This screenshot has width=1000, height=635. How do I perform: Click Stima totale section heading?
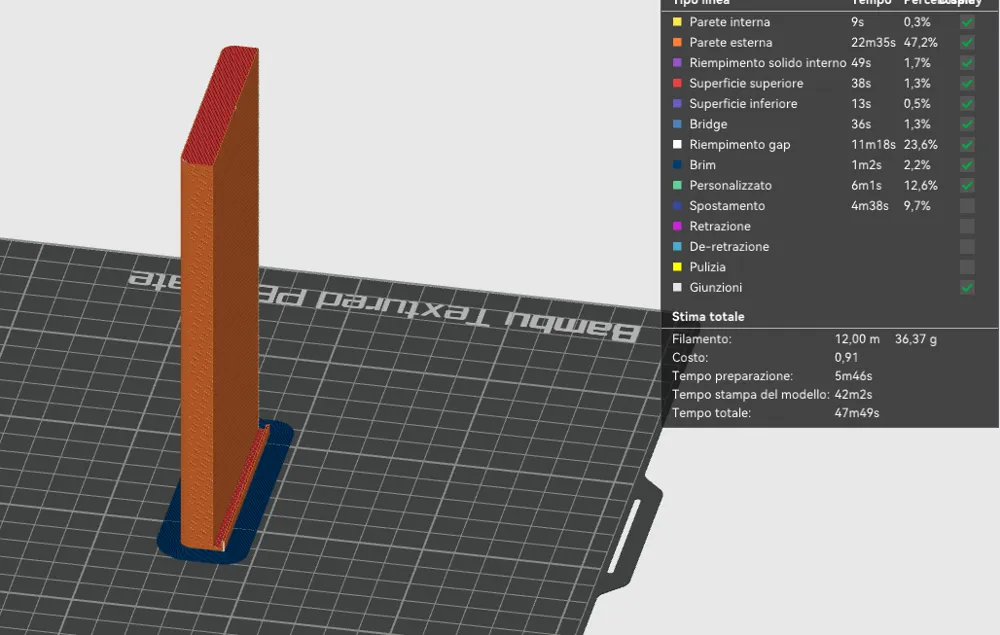(x=708, y=316)
